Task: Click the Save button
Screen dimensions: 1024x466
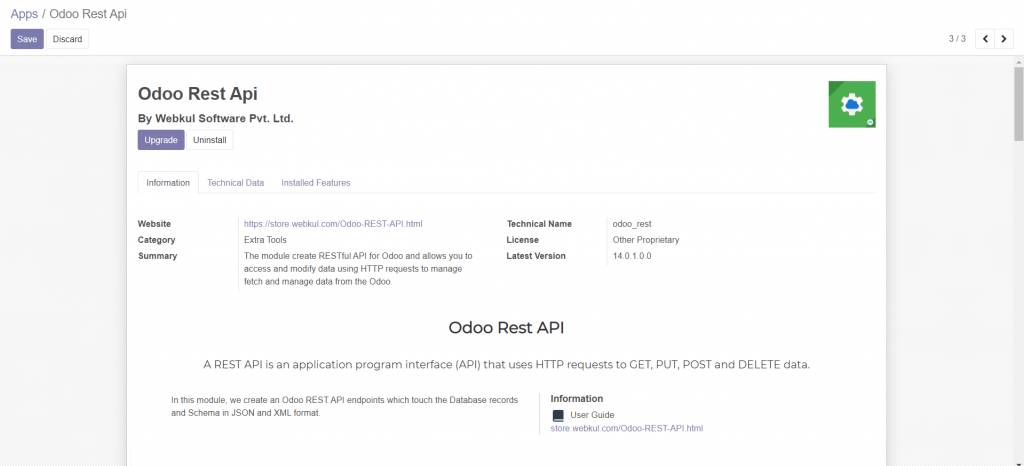Action: pyautogui.click(x=27, y=39)
